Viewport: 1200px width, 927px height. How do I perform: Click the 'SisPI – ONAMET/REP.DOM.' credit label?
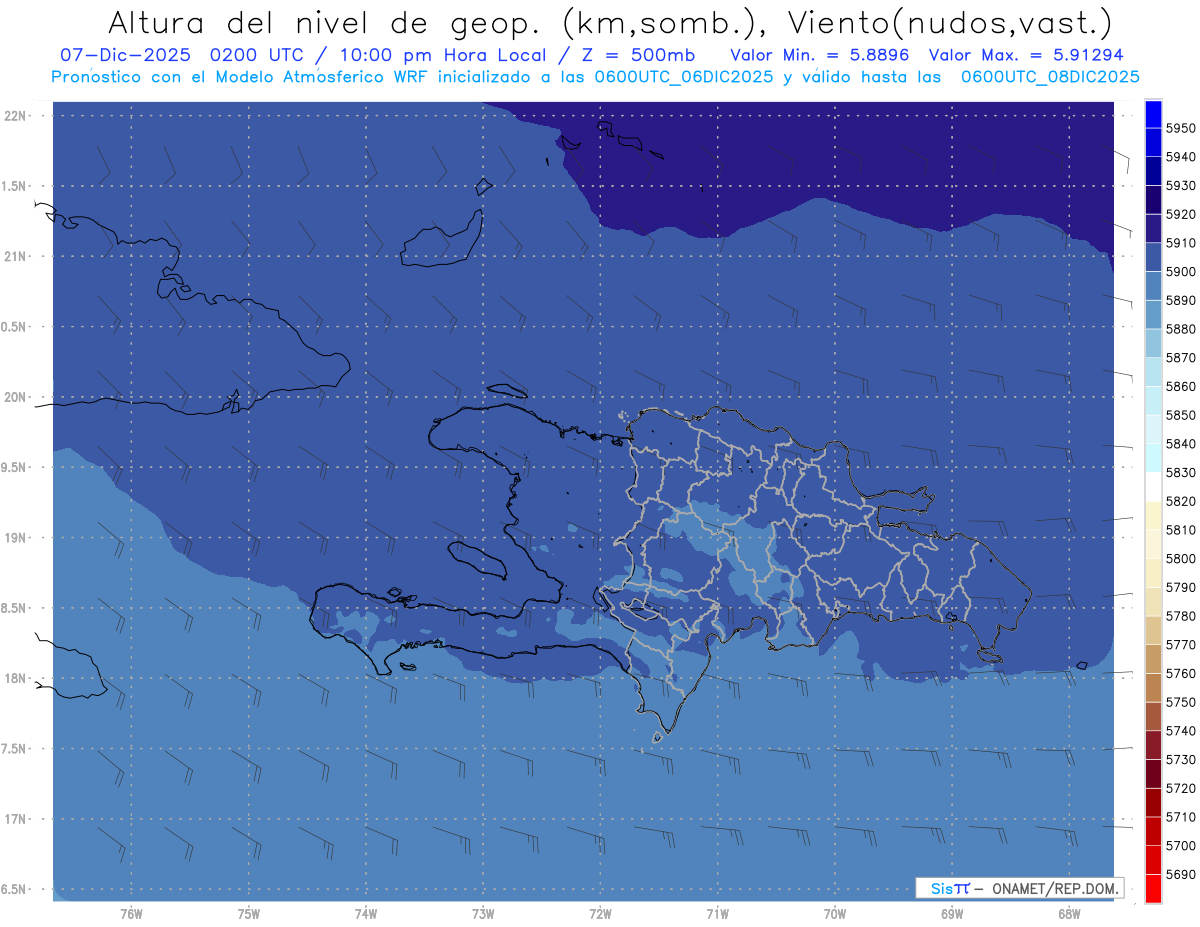pyautogui.click(x=1020, y=888)
